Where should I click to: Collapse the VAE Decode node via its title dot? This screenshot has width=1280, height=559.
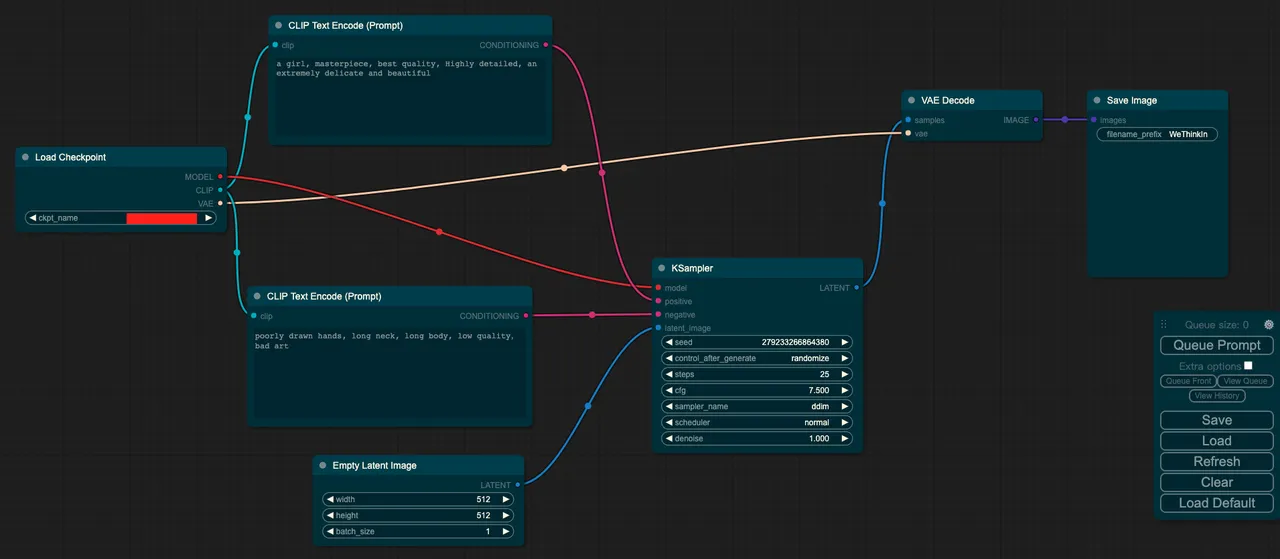(911, 100)
